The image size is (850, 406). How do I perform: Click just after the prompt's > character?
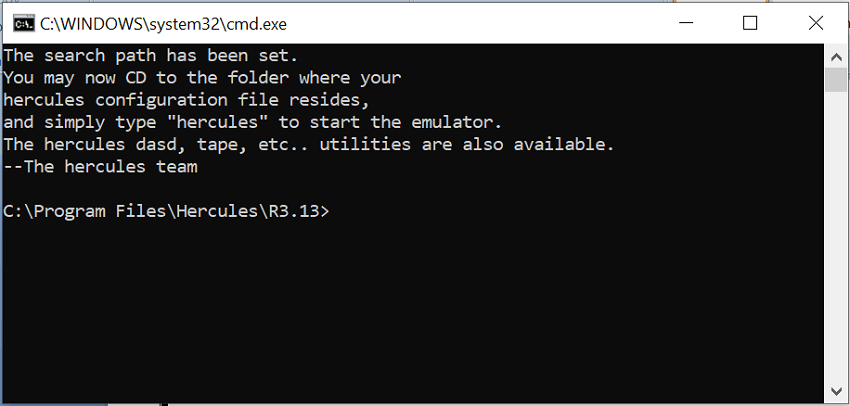pos(333,211)
